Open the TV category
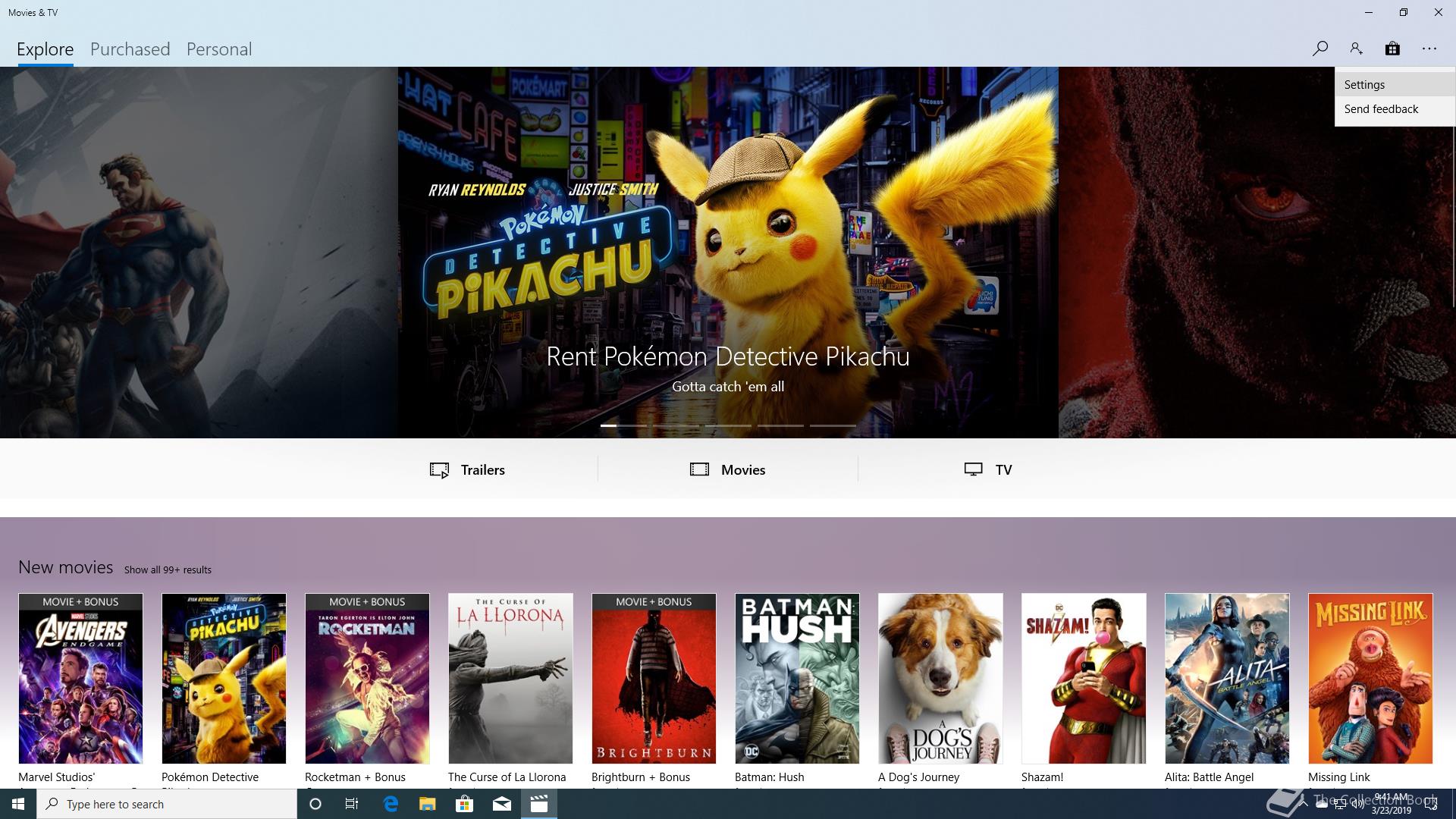1456x819 pixels. (988, 470)
